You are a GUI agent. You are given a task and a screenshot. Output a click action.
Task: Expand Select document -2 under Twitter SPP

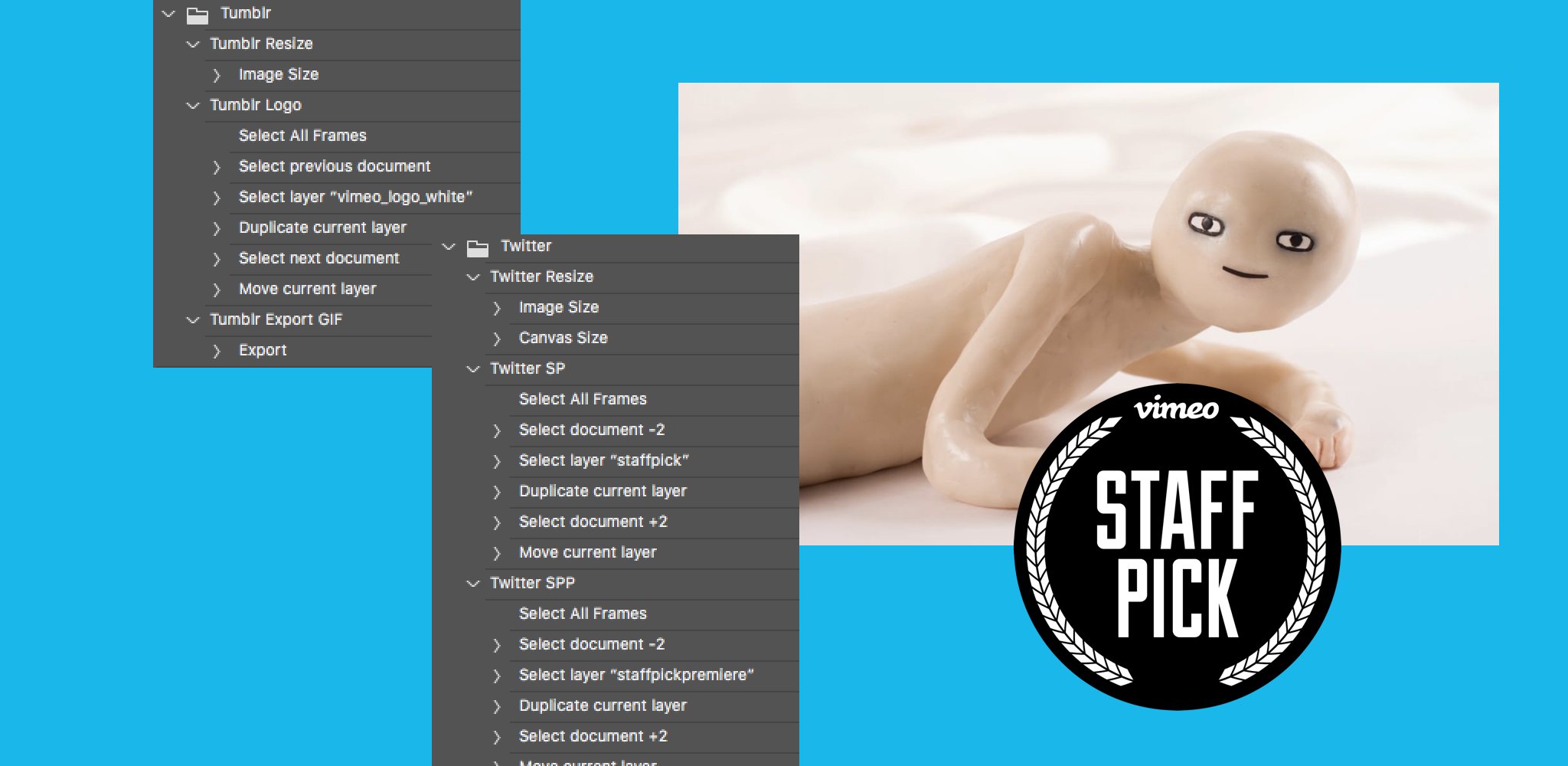pyautogui.click(x=497, y=645)
